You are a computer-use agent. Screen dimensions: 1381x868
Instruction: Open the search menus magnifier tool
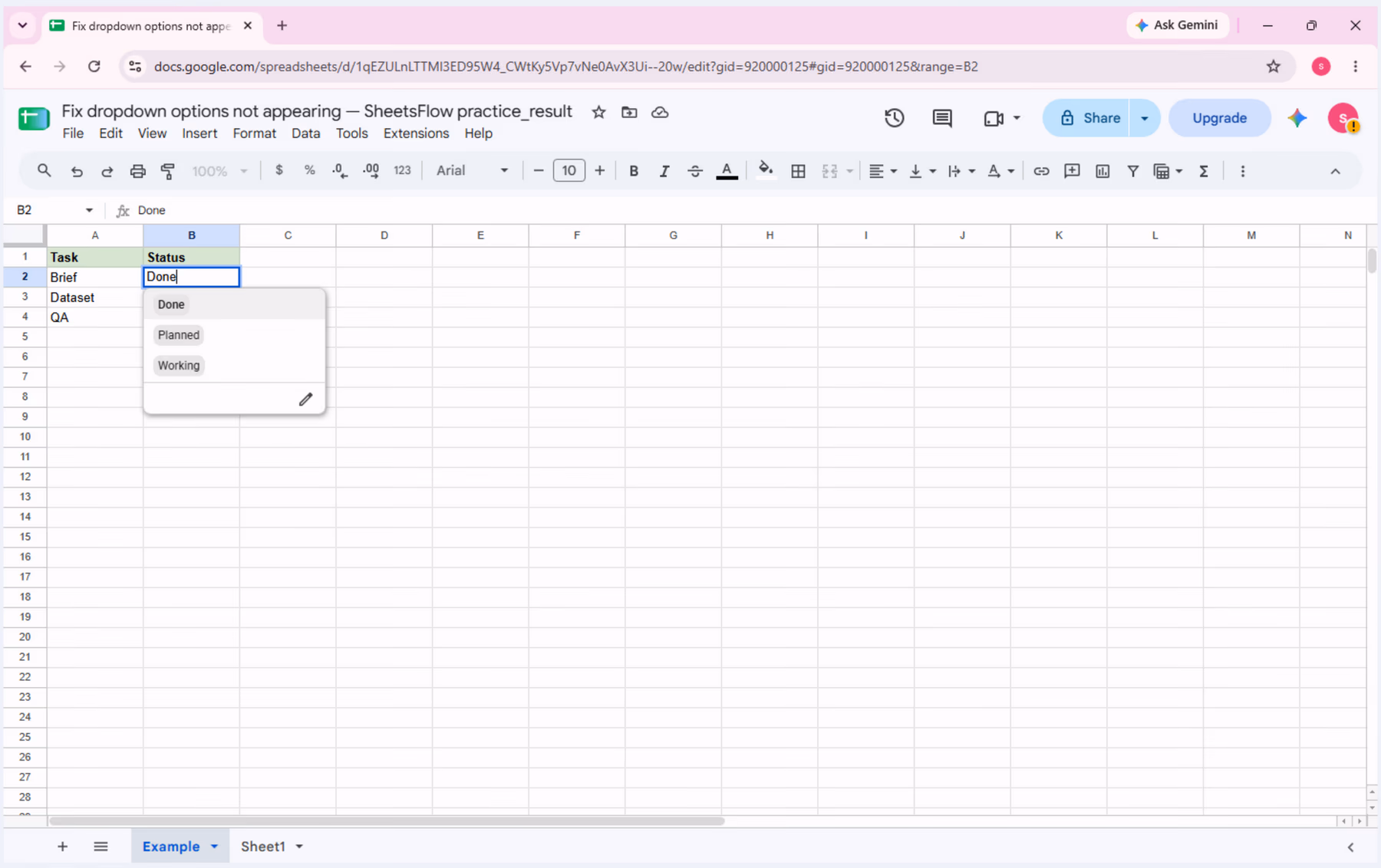44,171
